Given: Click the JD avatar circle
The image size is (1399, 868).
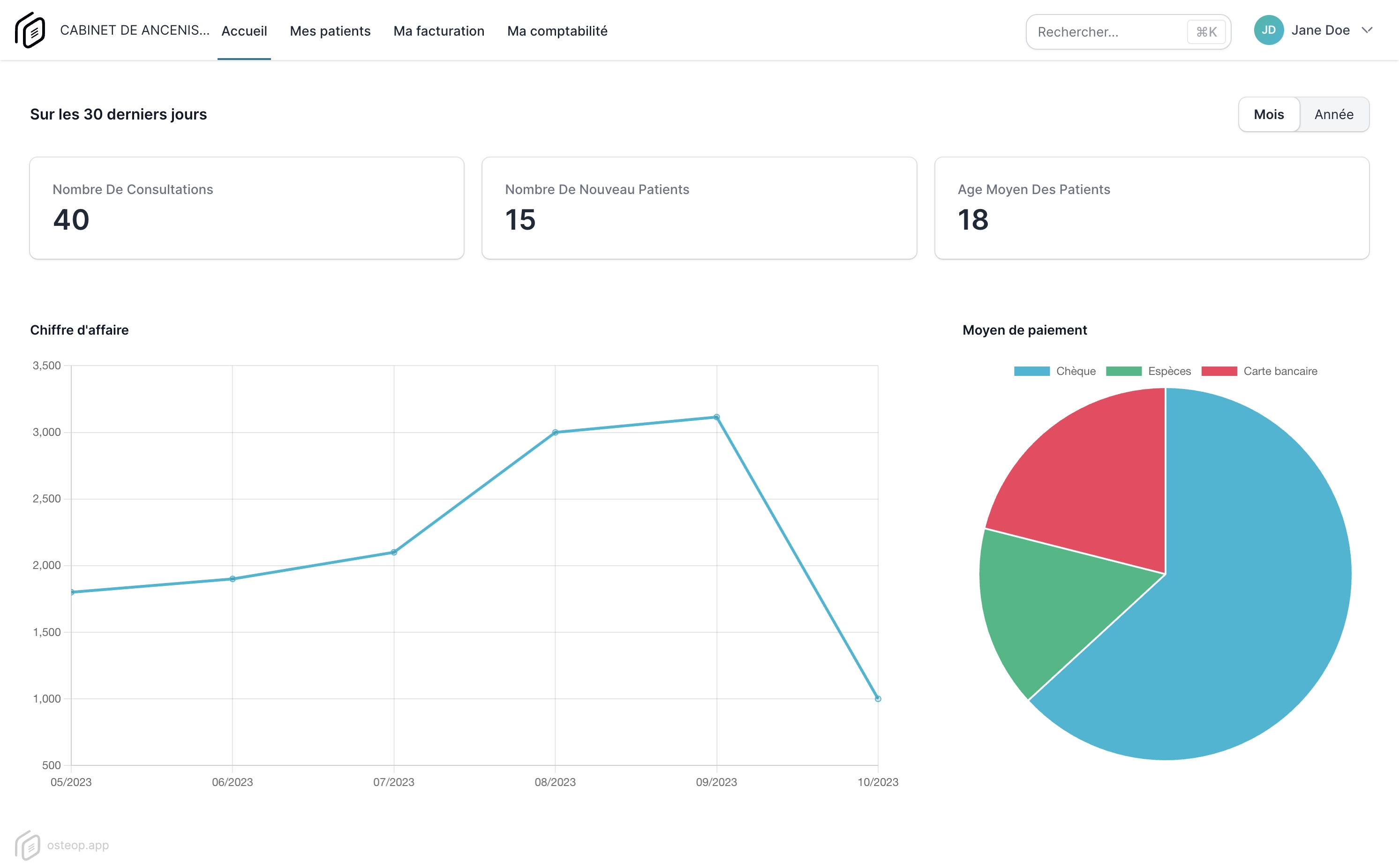Looking at the screenshot, I should coord(1268,30).
